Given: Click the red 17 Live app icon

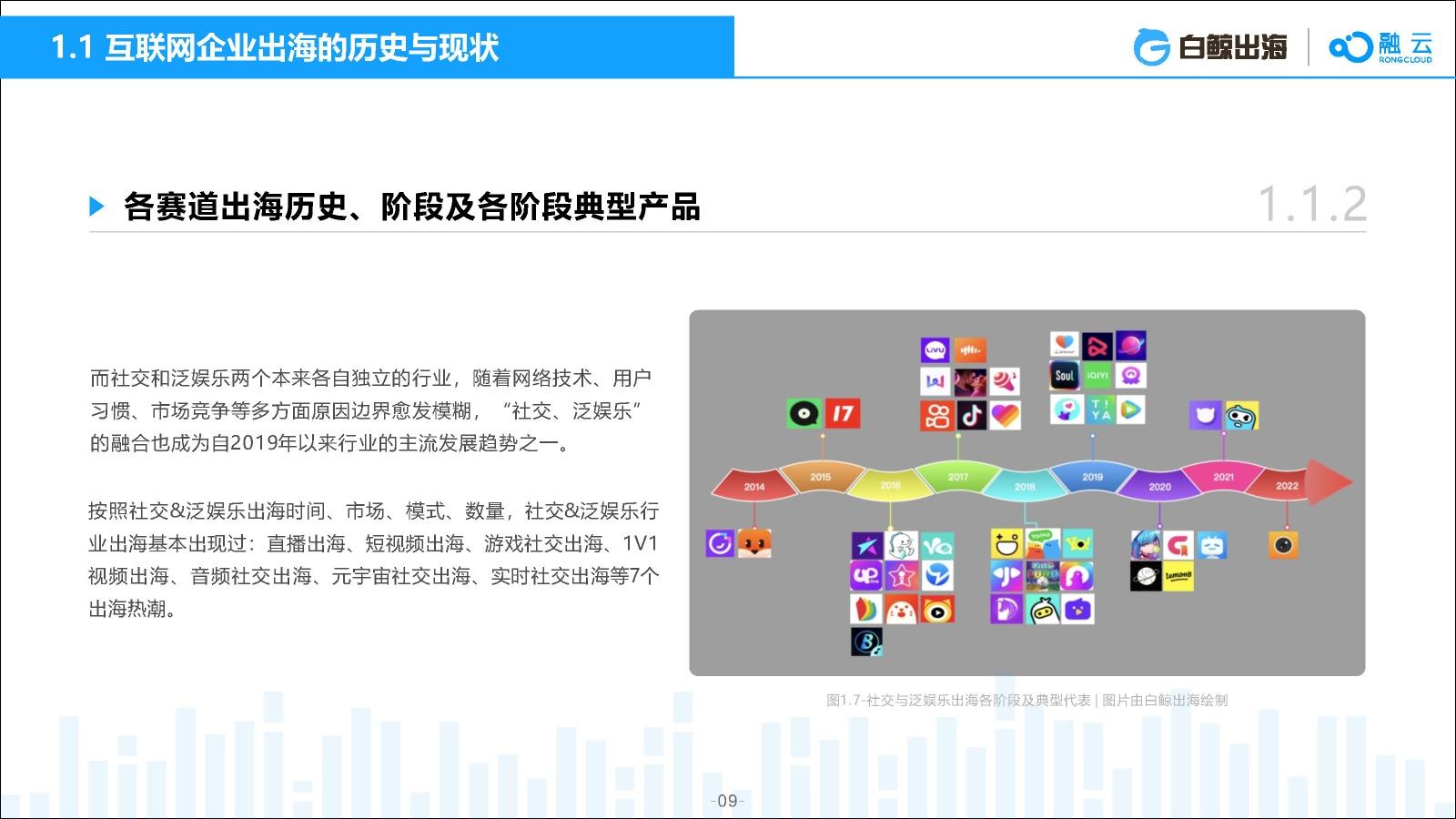Looking at the screenshot, I should click(843, 413).
